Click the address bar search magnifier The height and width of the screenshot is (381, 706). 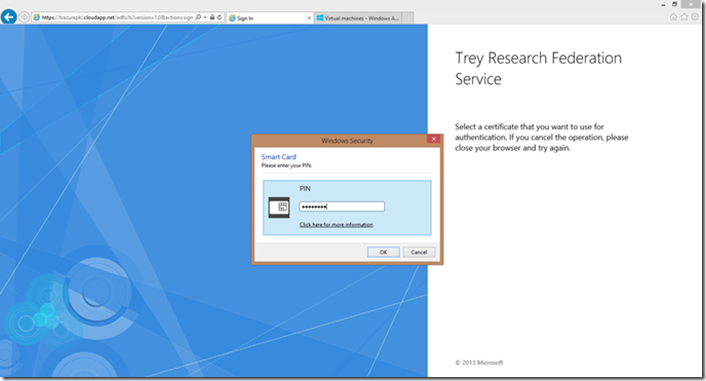(x=198, y=18)
